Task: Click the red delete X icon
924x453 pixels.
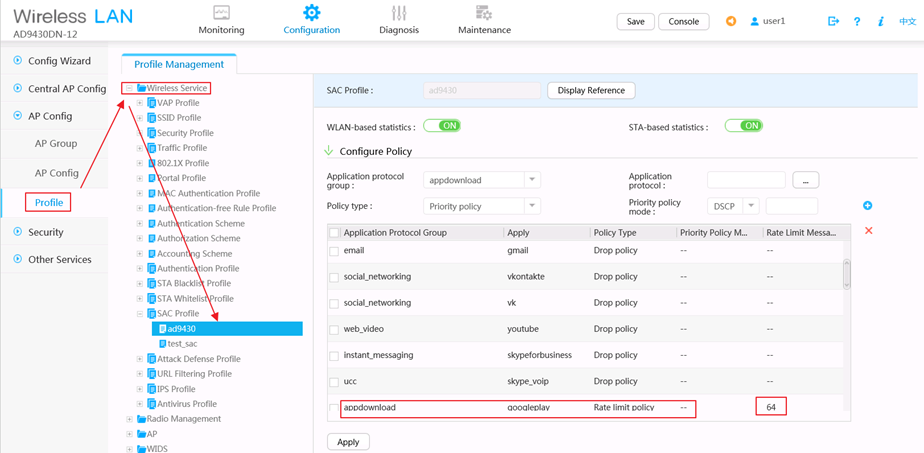Action: tap(868, 231)
